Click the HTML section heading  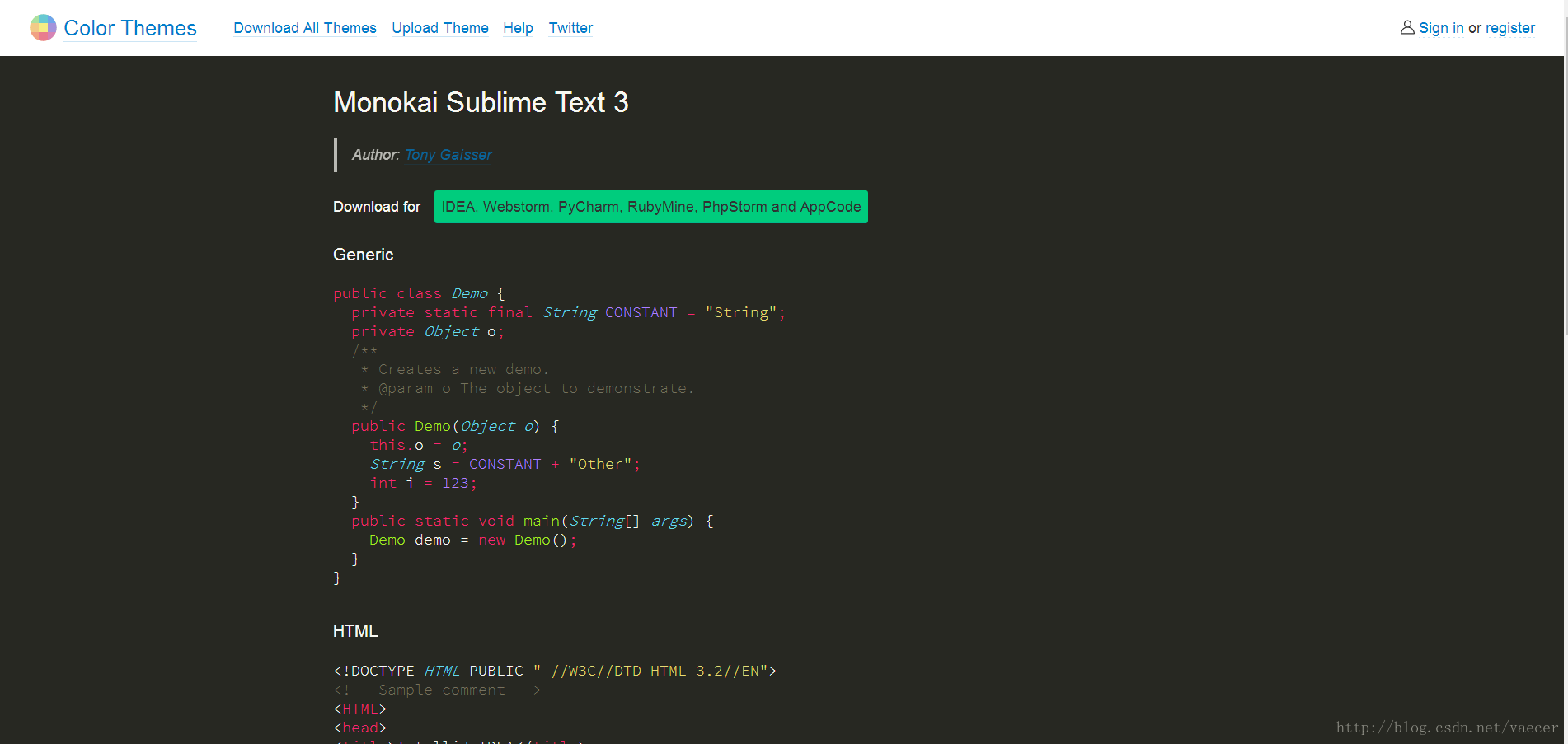pyautogui.click(x=355, y=631)
